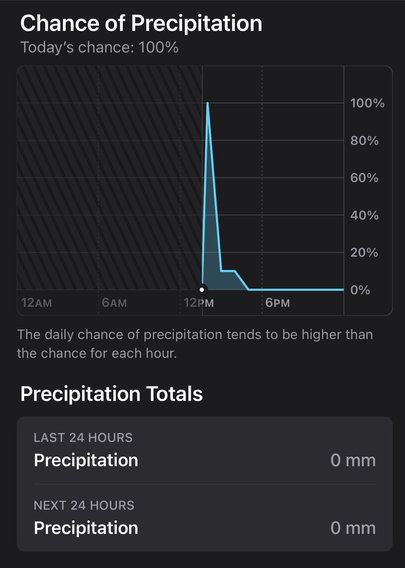Tap the 100% peak of the precipitation line
This screenshot has width=405, height=568.
tap(207, 103)
